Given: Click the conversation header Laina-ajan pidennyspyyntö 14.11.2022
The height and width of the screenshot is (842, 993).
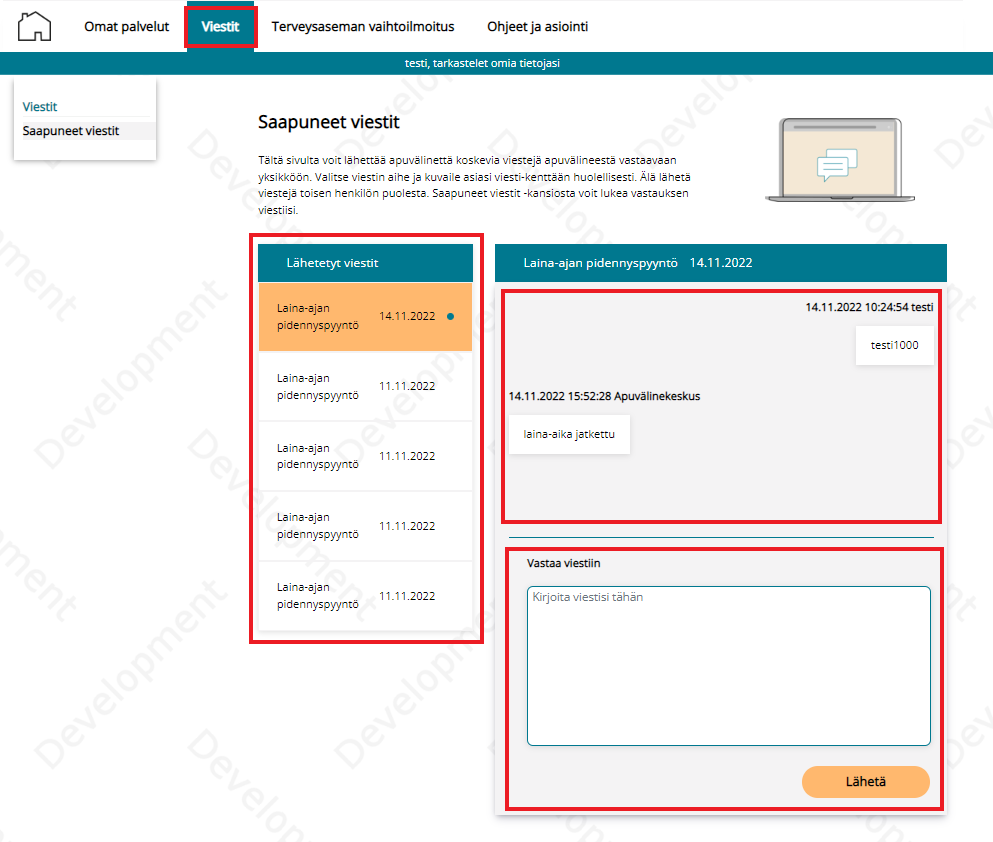Looking at the screenshot, I should click(x=720, y=263).
